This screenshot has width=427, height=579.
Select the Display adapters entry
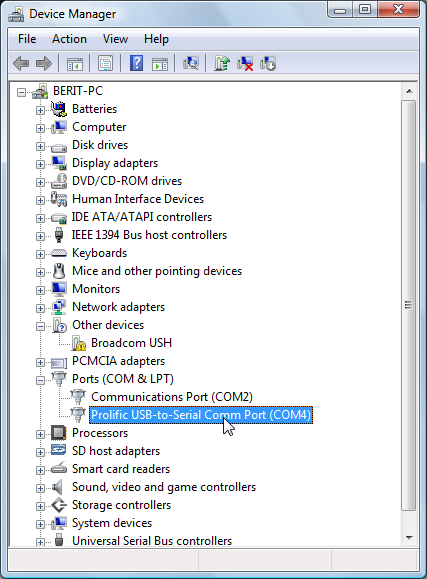(x=115, y=163)
